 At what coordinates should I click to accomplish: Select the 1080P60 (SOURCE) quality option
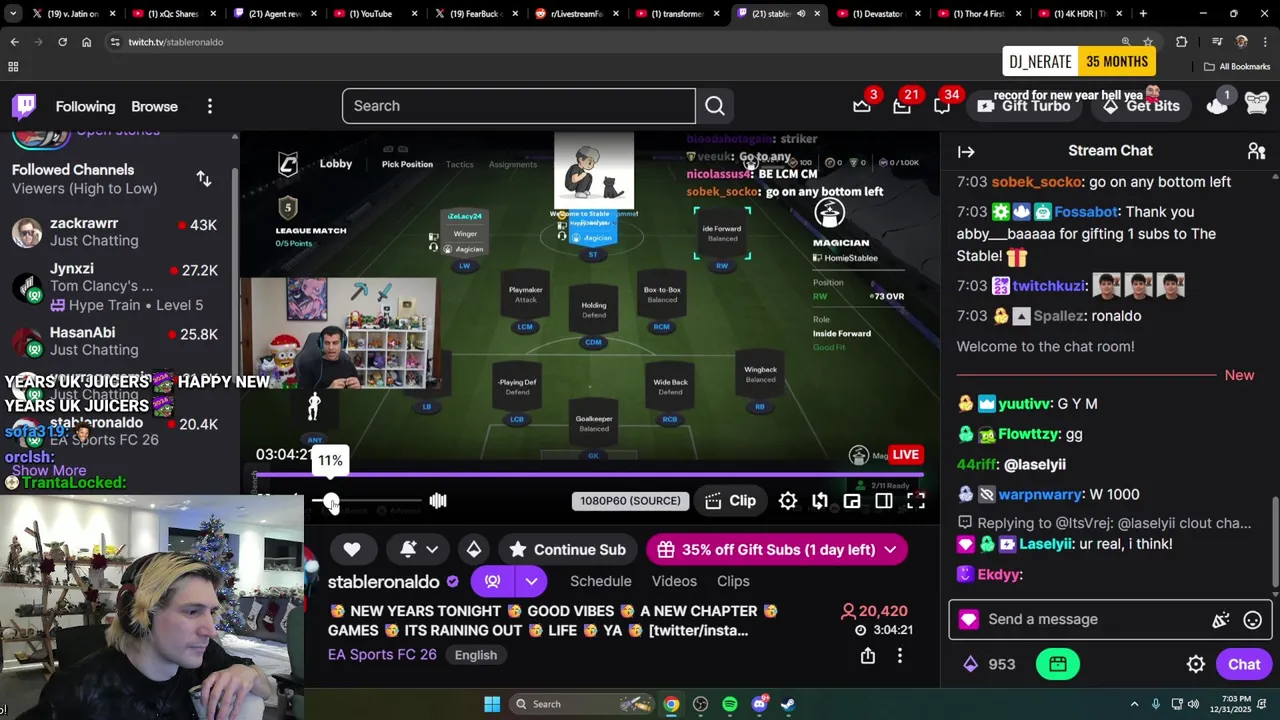(x=630, y=501)
